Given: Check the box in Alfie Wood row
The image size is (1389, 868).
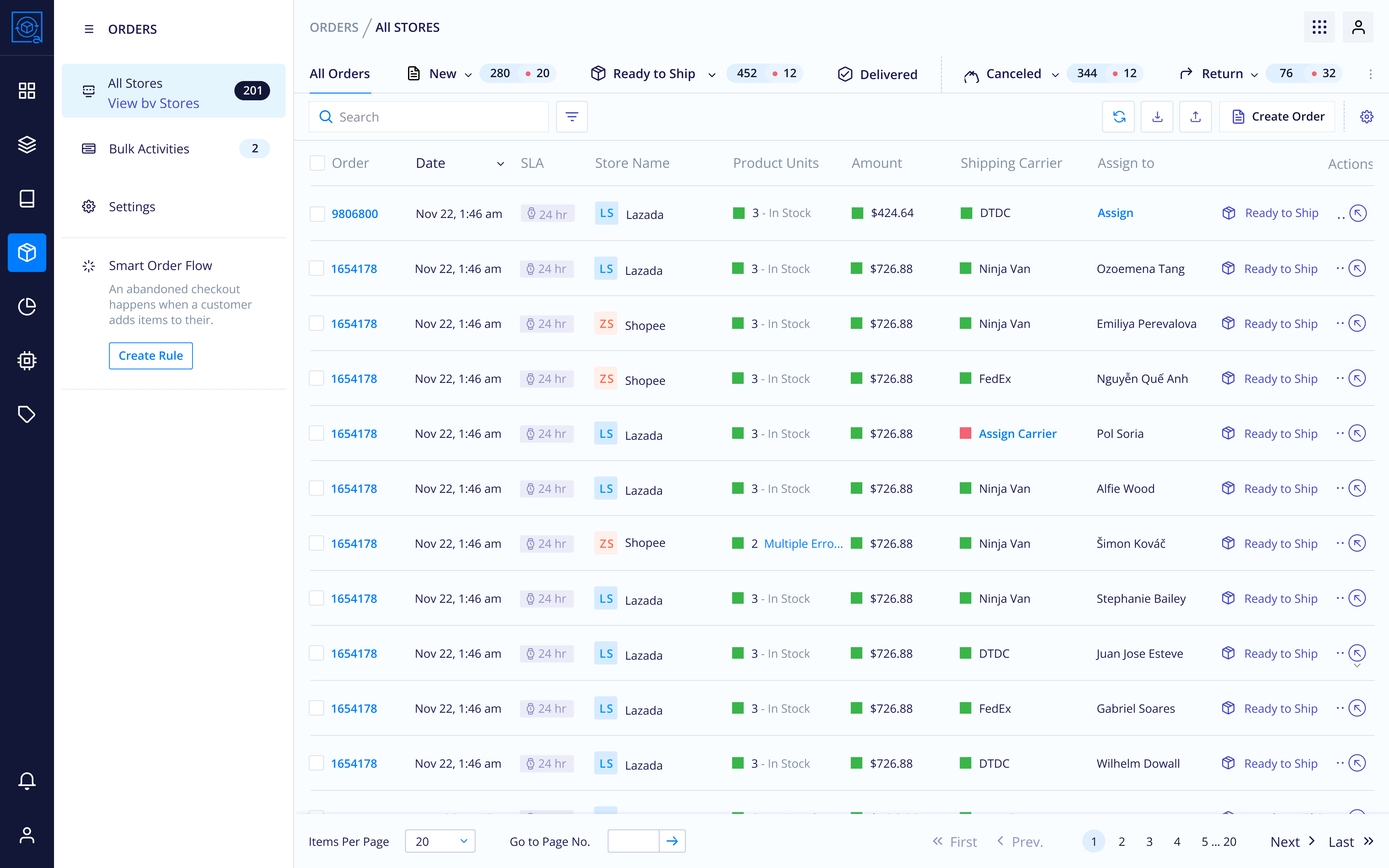Looking at the screenshot, I should [x=316, y=488].
